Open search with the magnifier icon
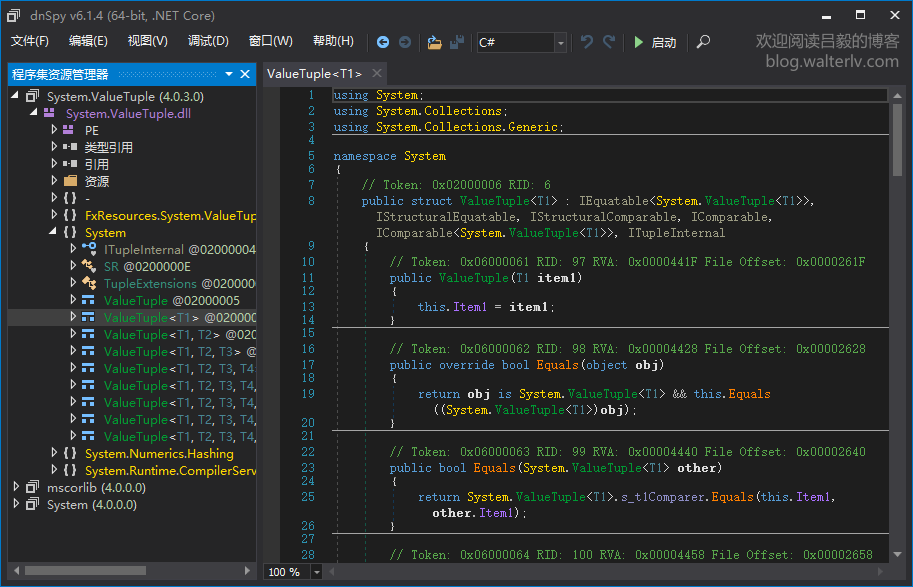The width and height of the screenshot is (913, 587). tap(703, 42)
